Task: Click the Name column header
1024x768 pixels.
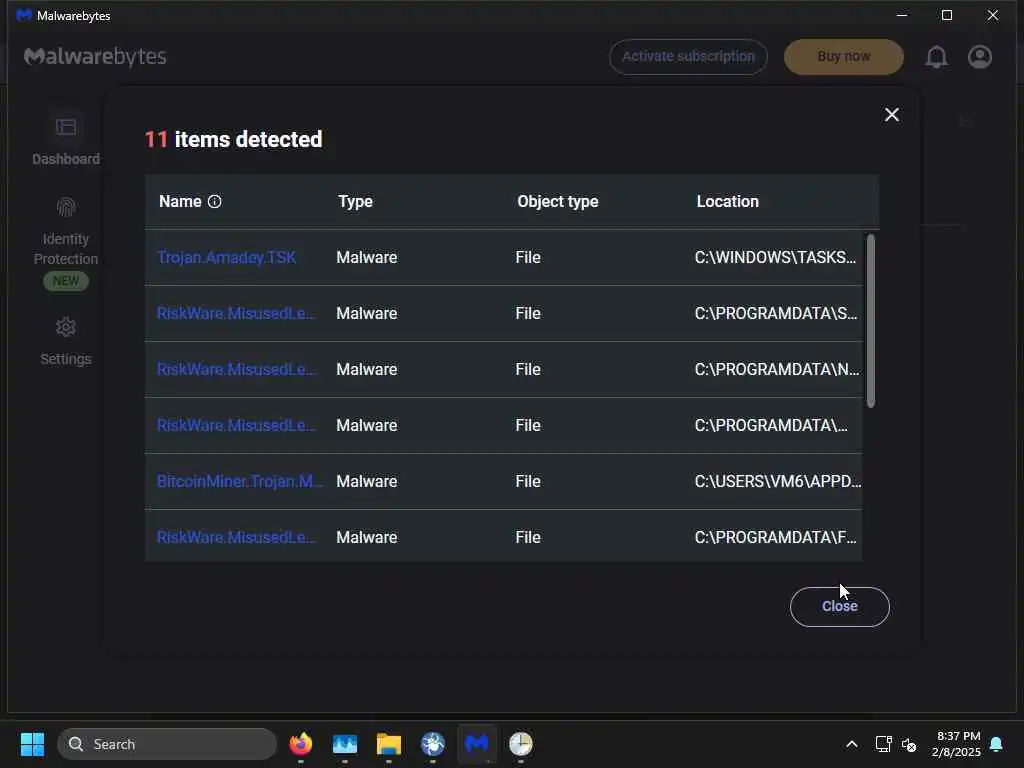Action: (x=180, y=201)
